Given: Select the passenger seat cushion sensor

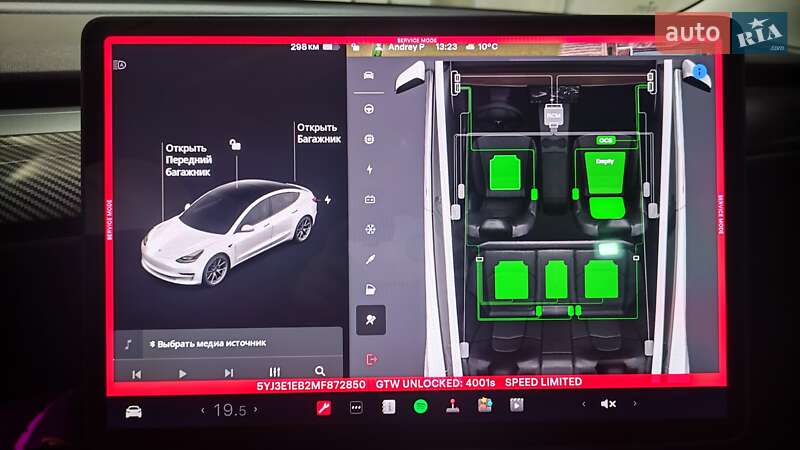Looking at the screenshot, I should tap(607, 208).
